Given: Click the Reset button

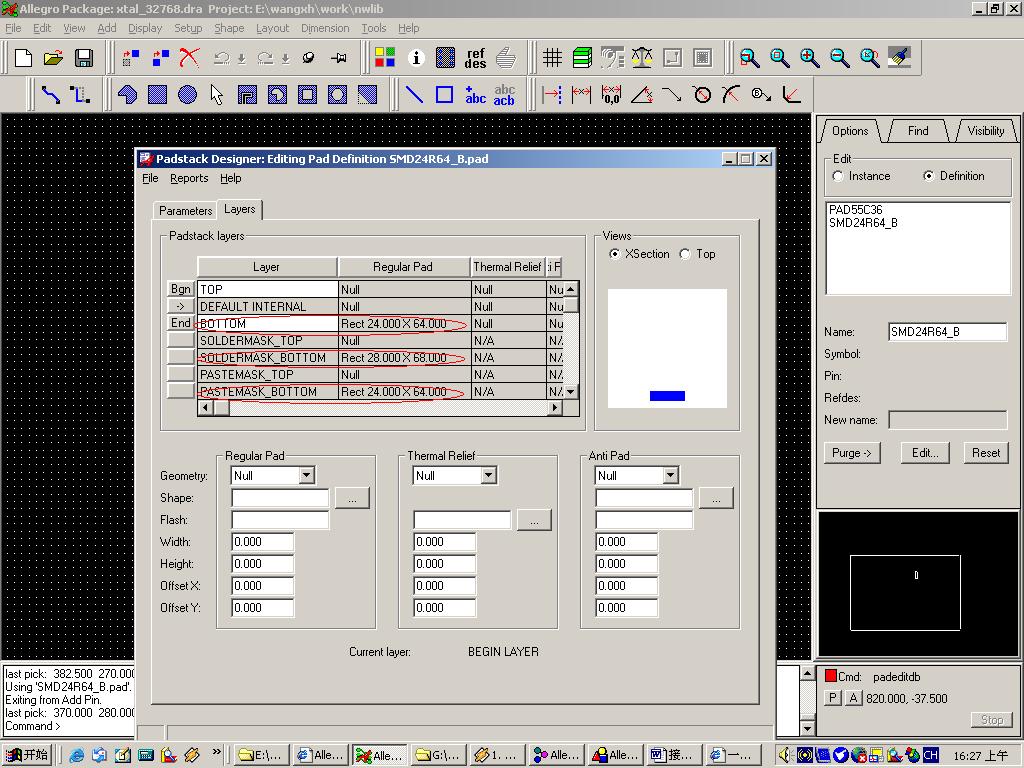Looking at the screenshot, I should click(985, 453).
